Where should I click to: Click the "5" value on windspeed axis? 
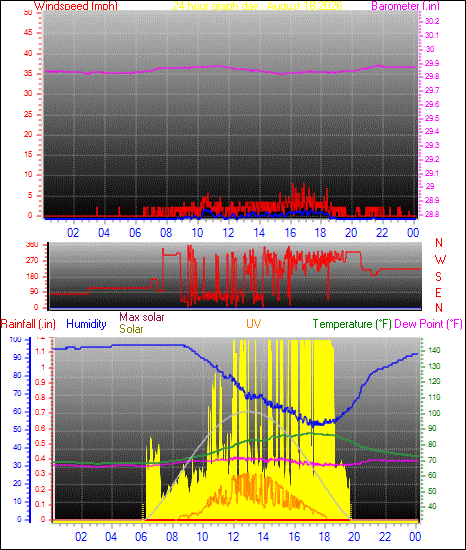[30, 195]
